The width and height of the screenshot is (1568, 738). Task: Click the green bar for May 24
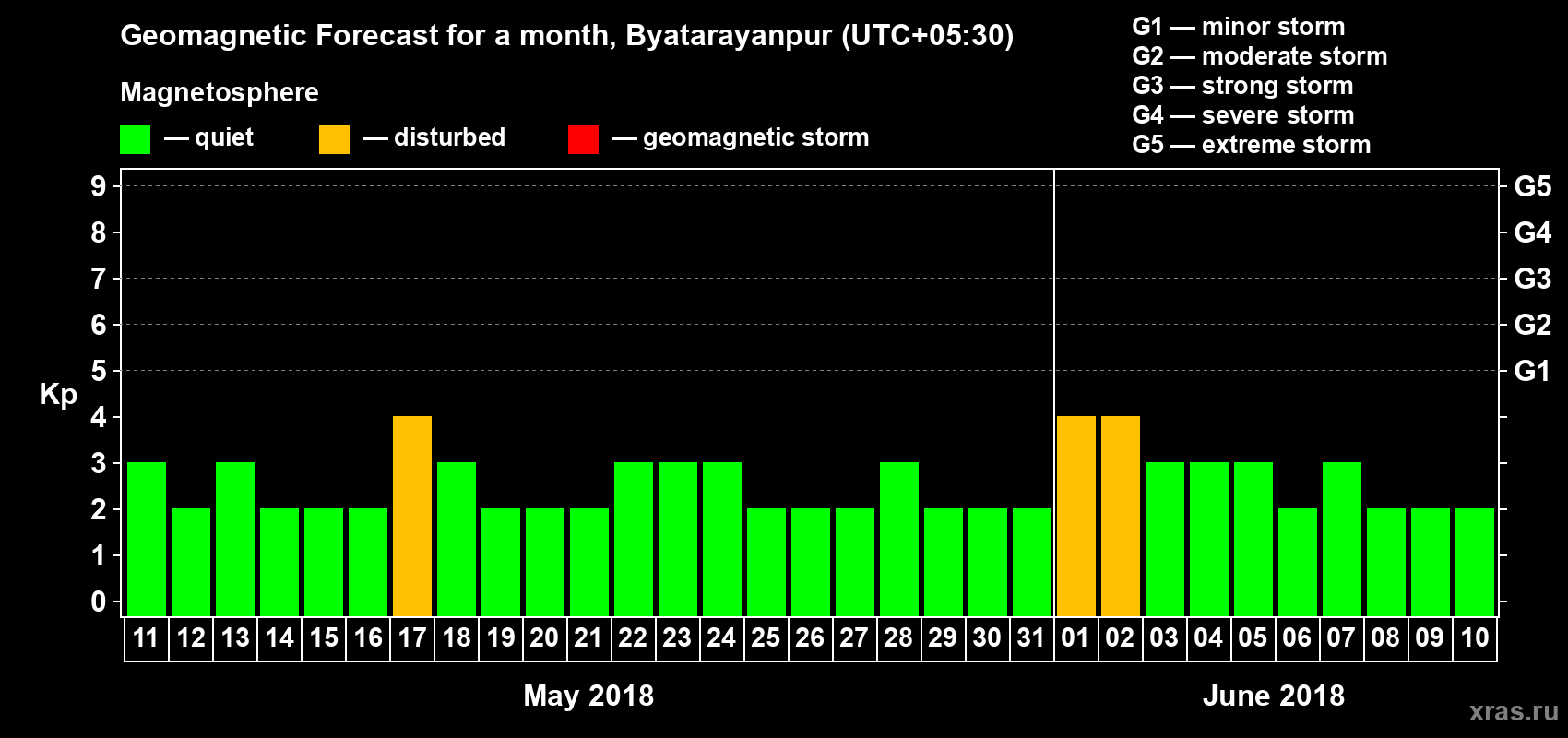coord(722,539)
